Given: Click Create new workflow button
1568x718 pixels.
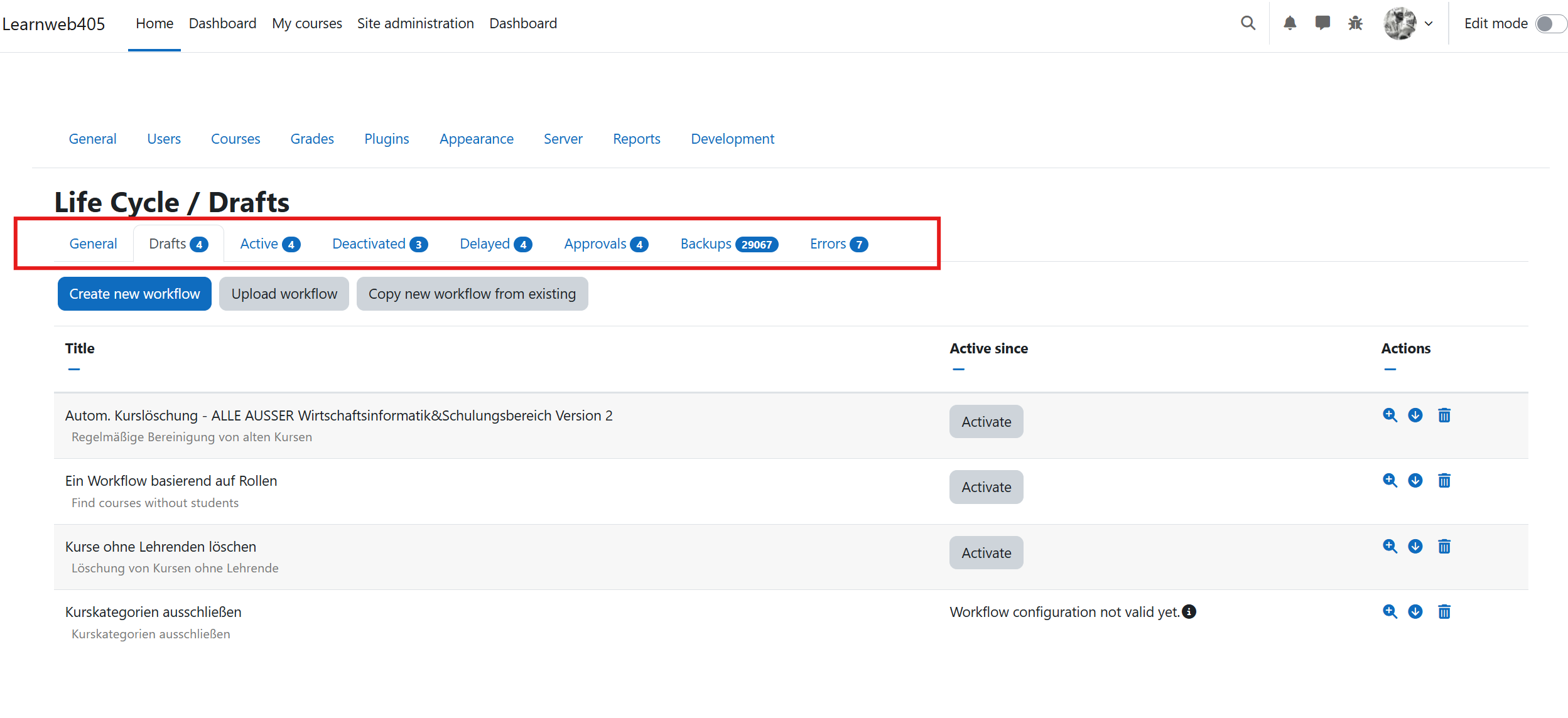Looking at the screenshot, I should point(134,294).
